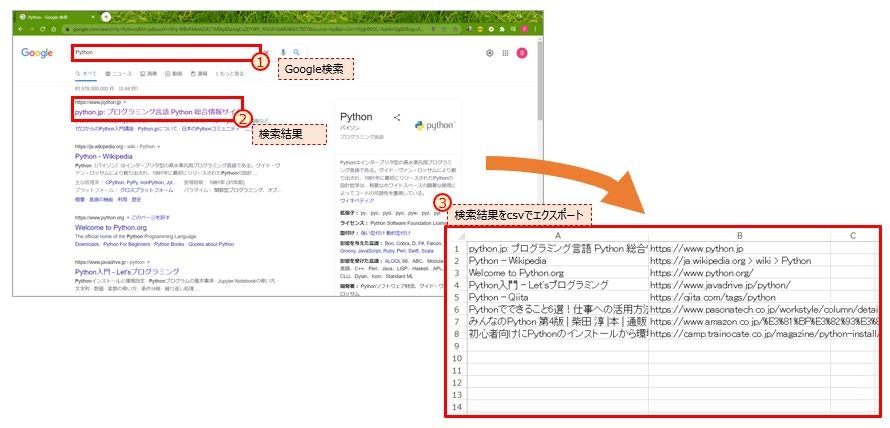This screenshot has width=890, height=428.
Task: Click the Python logo thumbnail
Action: (435, 126)
